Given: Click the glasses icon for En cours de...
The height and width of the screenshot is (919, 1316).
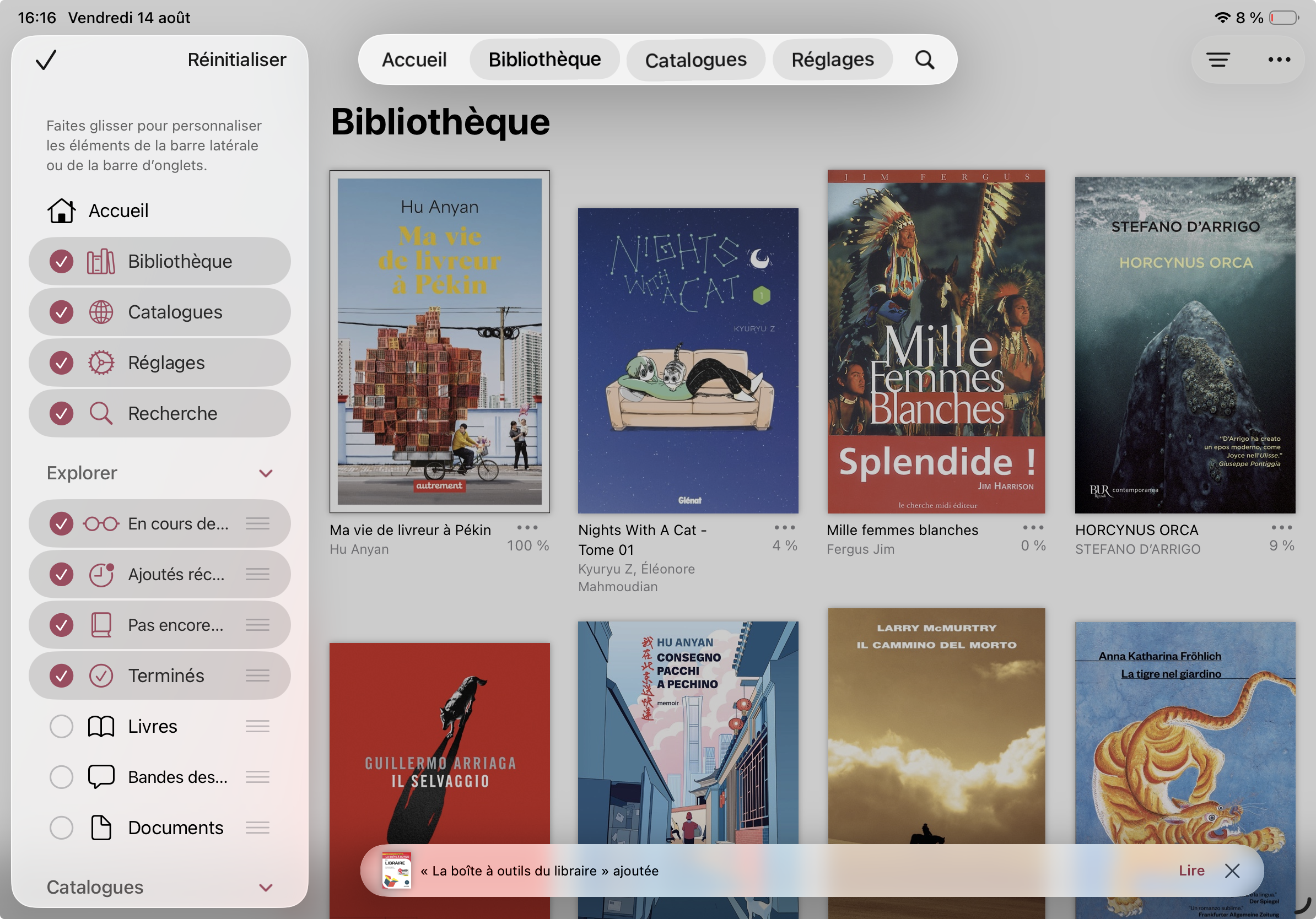Looking at the screenshot, I should (x=101, y=523).
